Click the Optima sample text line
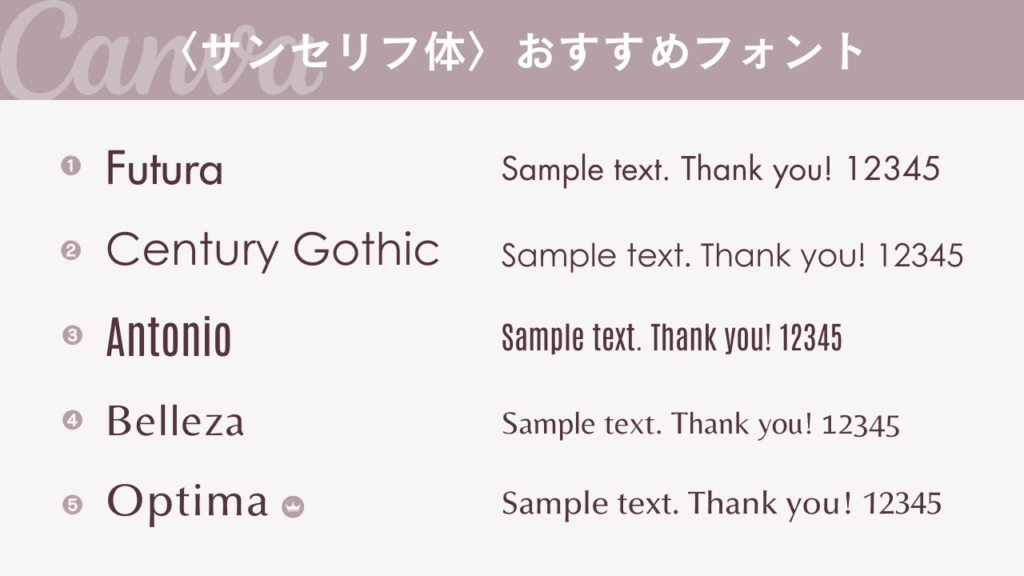The image size is (1024, 576). (721, 502)
